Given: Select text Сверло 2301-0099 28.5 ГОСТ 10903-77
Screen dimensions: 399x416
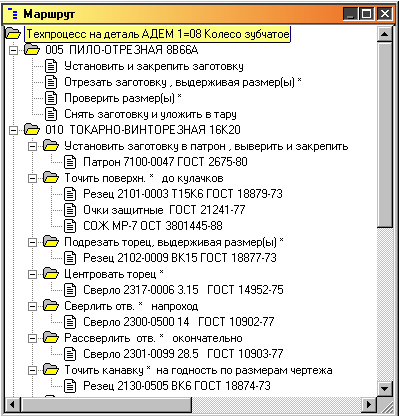Looking at the screenshot, I should point(183,354).
